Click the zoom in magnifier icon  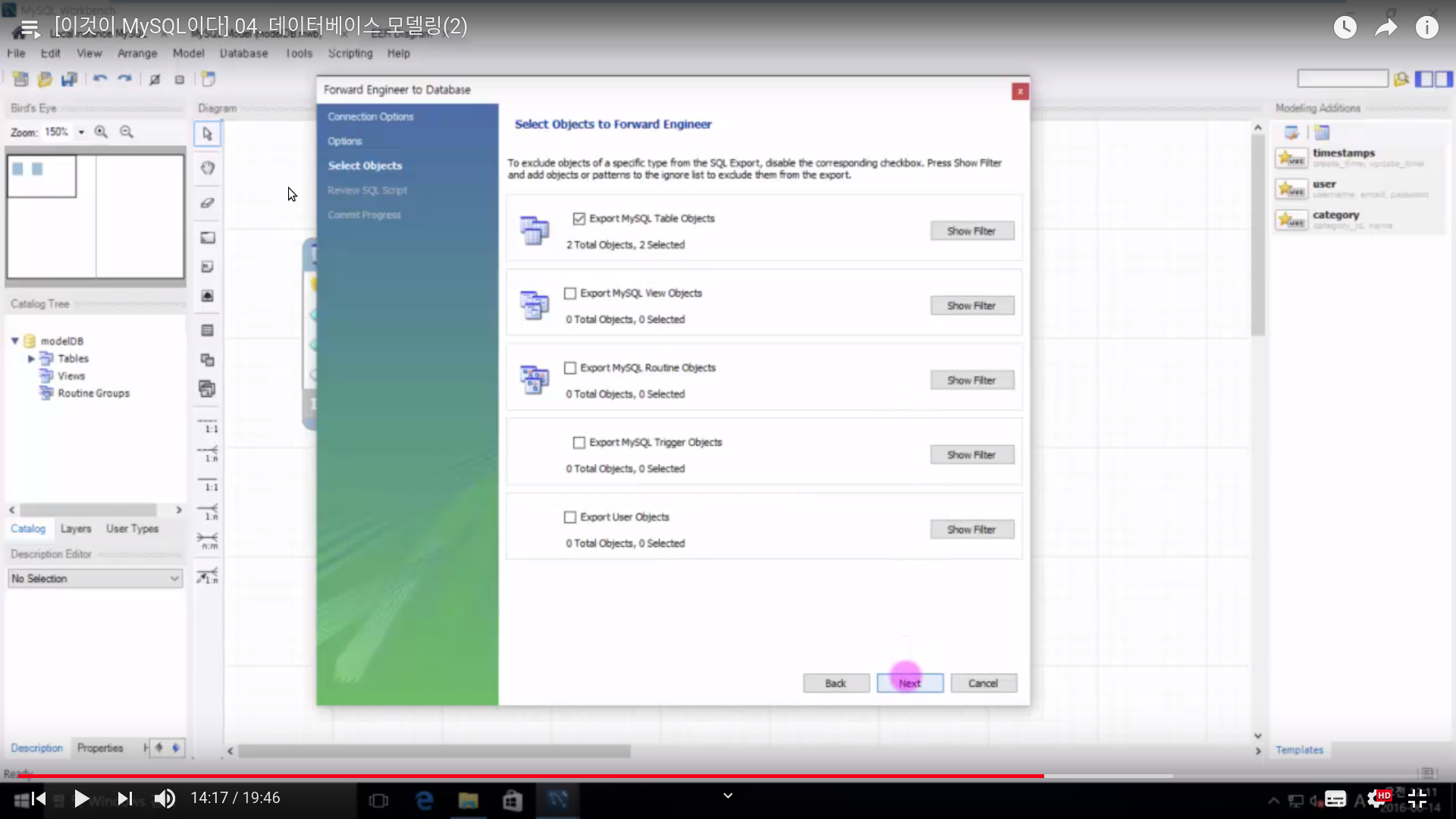[x=101, y=132]
